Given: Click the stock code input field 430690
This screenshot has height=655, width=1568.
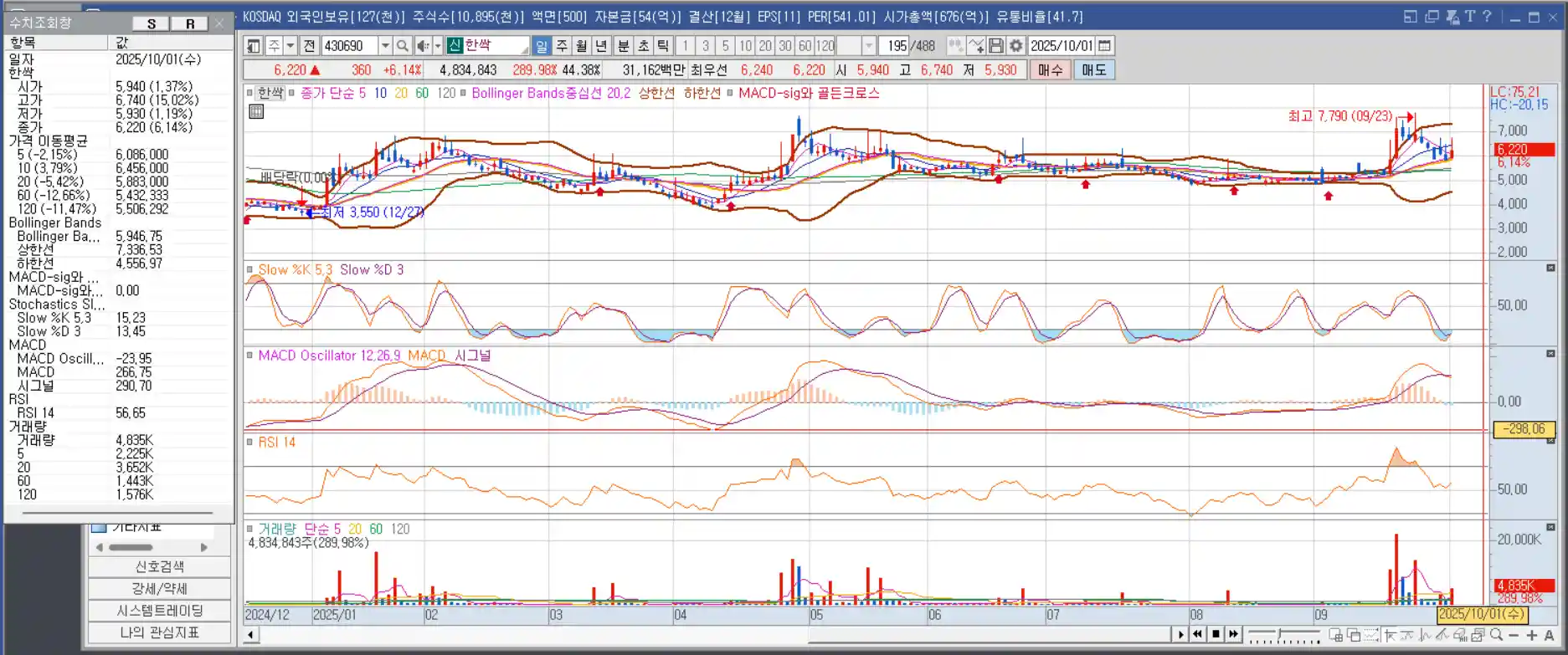Looking at the screenshot, I should (350, 46).
